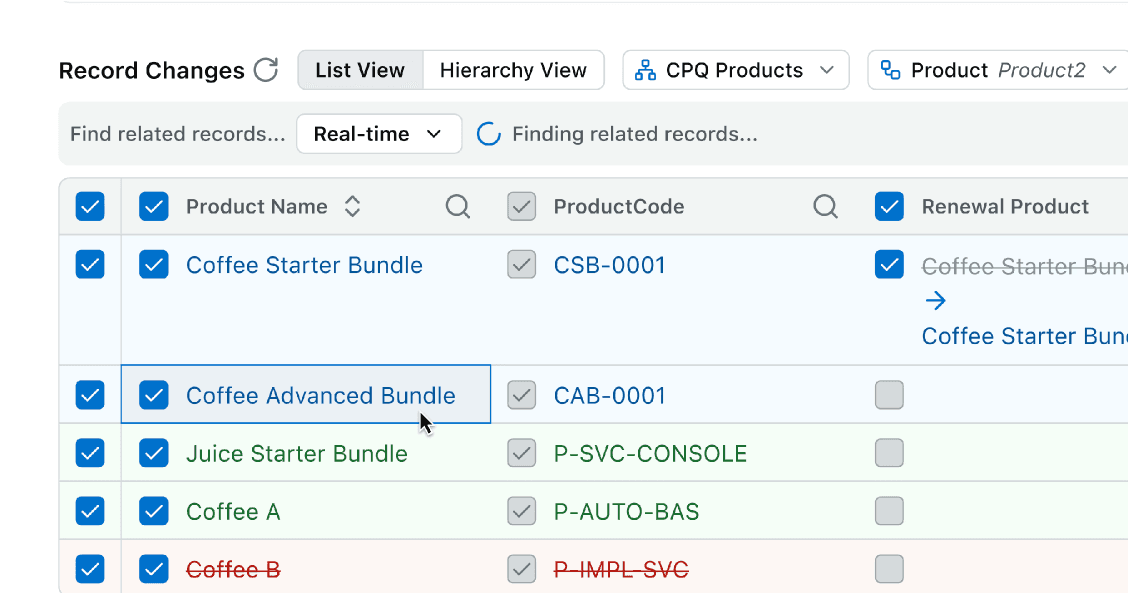The height and width of the screenshot is (593, 1128).
Task: Click the spinner next to Finding related records
Action: click(489, 134)
